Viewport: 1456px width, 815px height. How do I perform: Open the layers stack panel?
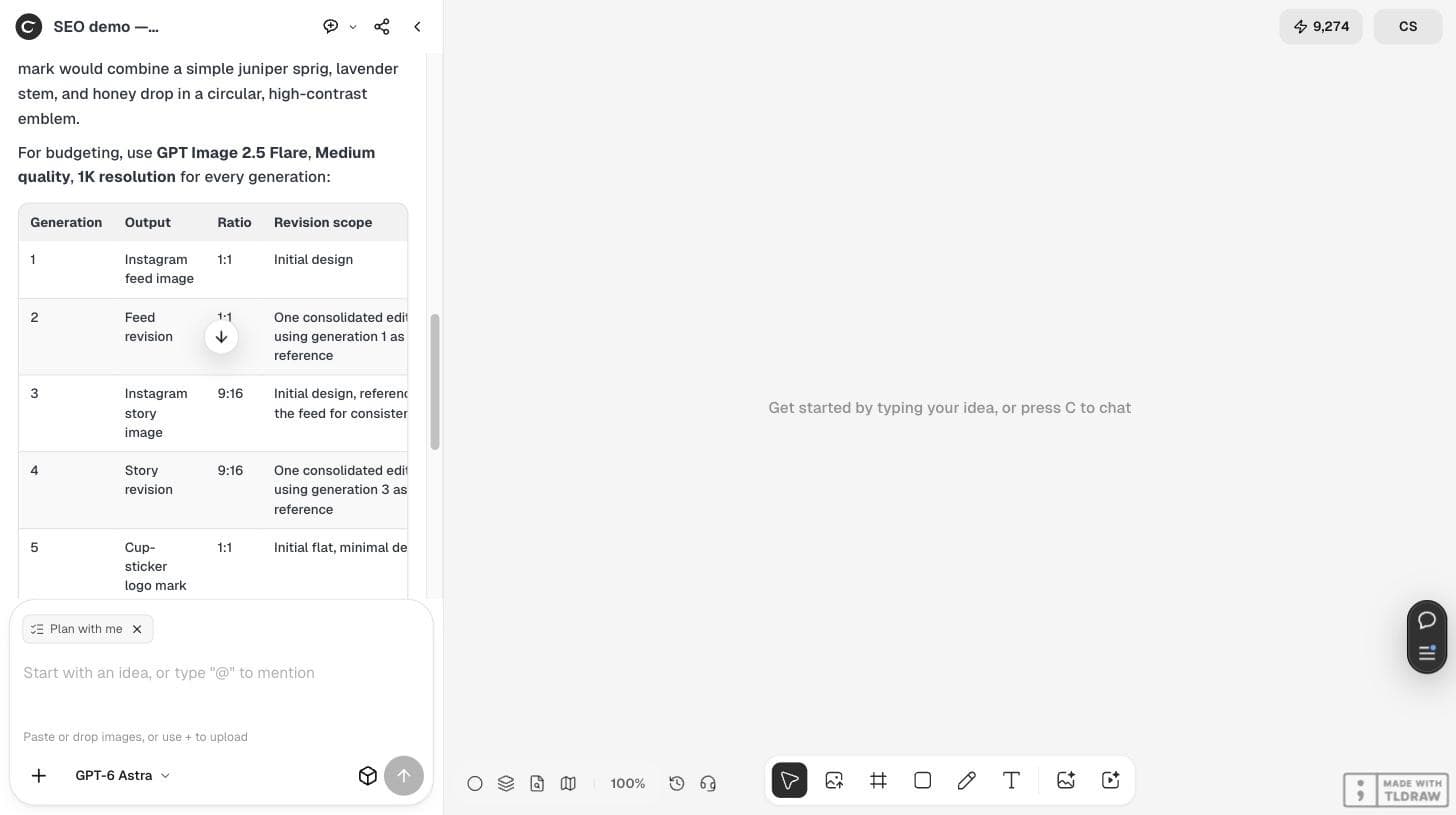pos(506,783)
